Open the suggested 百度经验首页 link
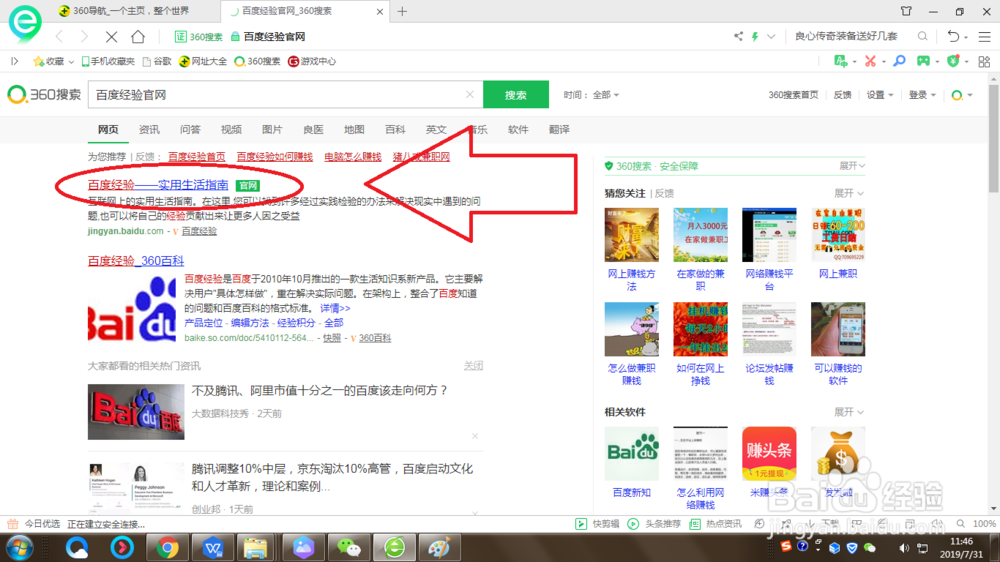 click(196, 157)
